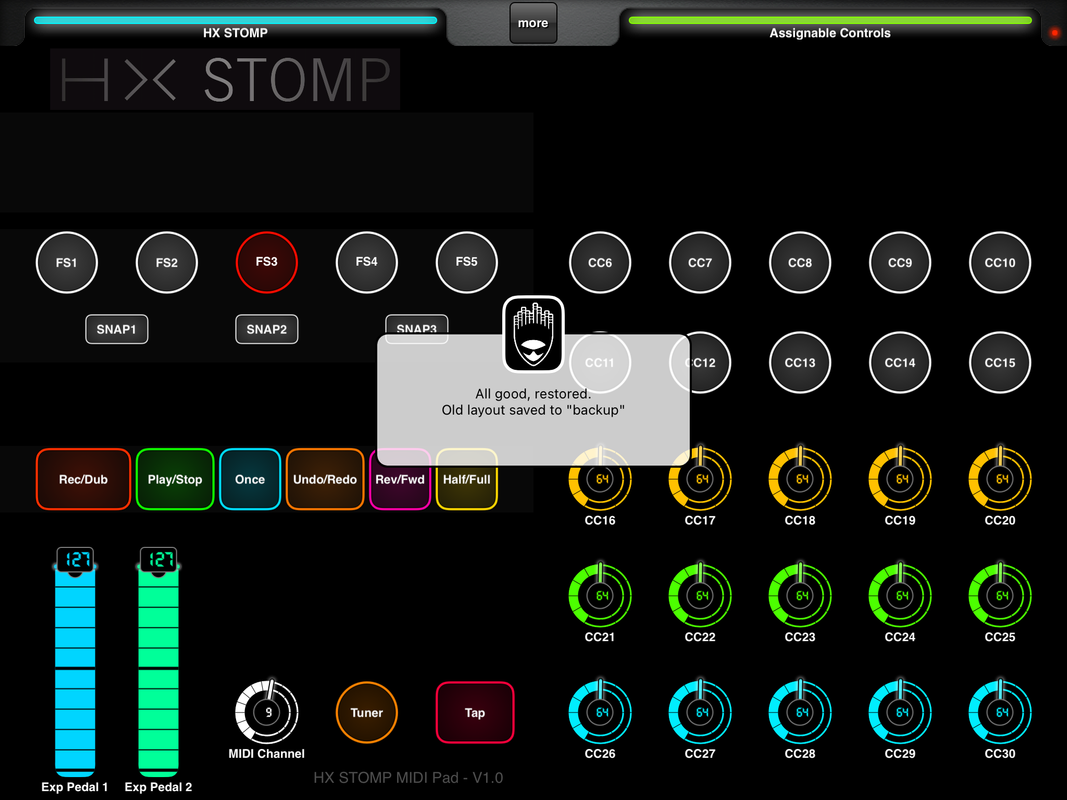The image size is (1067, 800).
Task: Click the hand logo icon on the dialog
Action: [x=534, y=334]
